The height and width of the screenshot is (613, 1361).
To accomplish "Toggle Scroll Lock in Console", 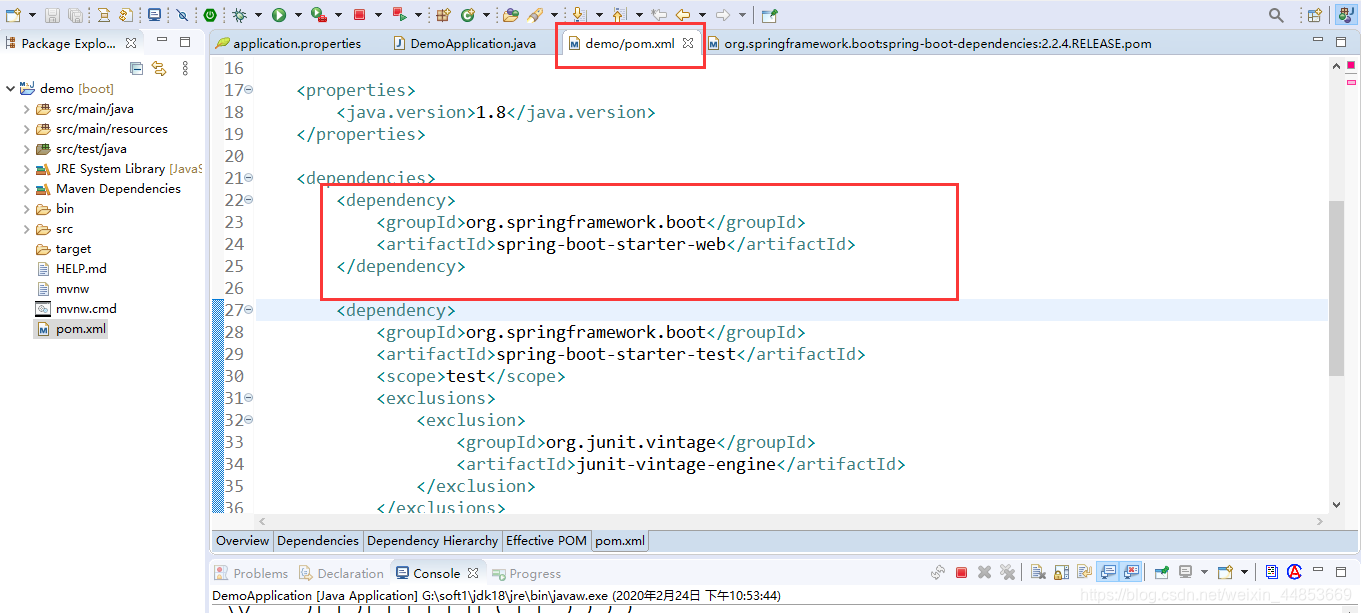I will pos(1061,573).
